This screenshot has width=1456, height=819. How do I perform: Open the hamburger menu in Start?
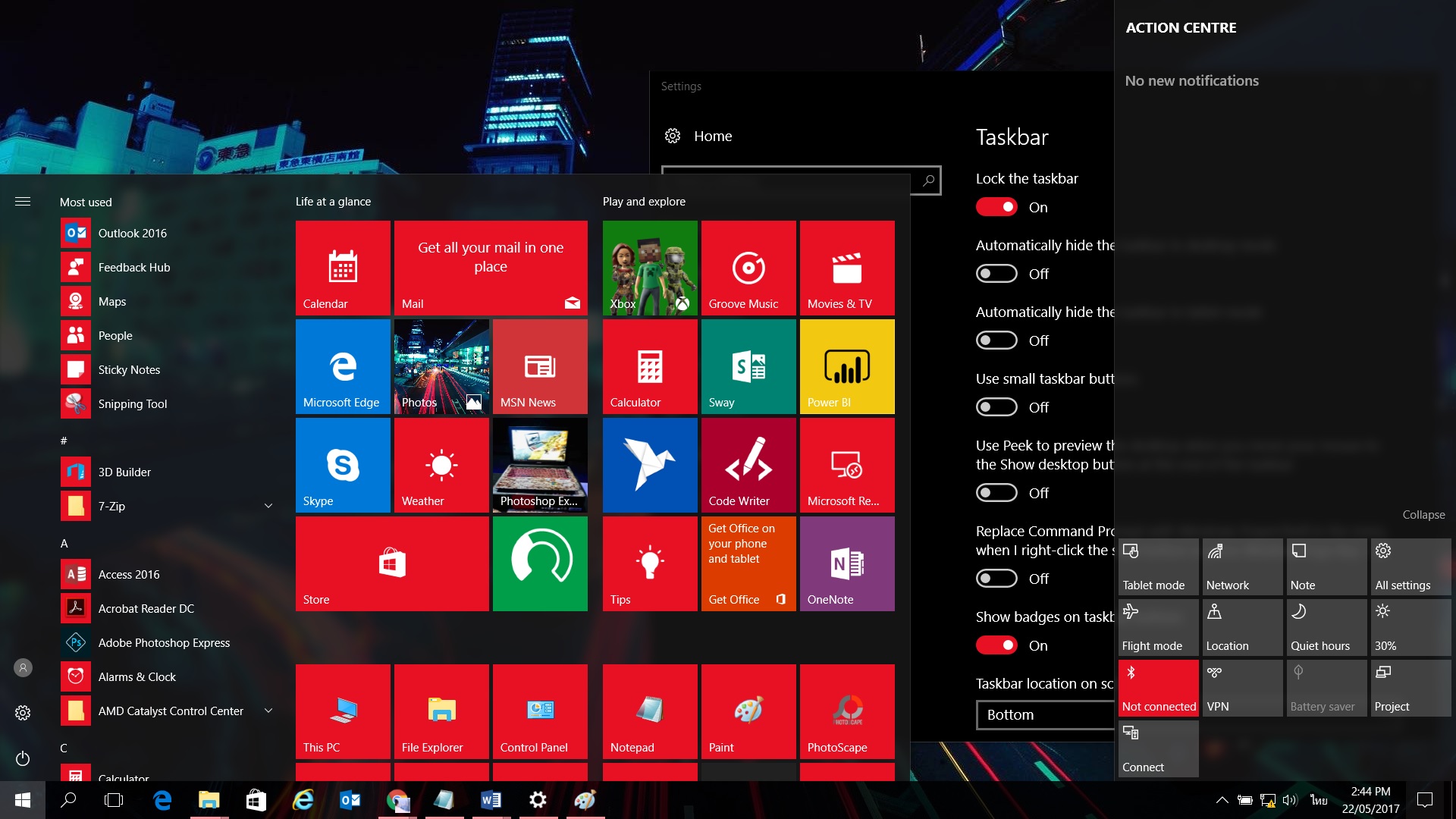(23, 202)
